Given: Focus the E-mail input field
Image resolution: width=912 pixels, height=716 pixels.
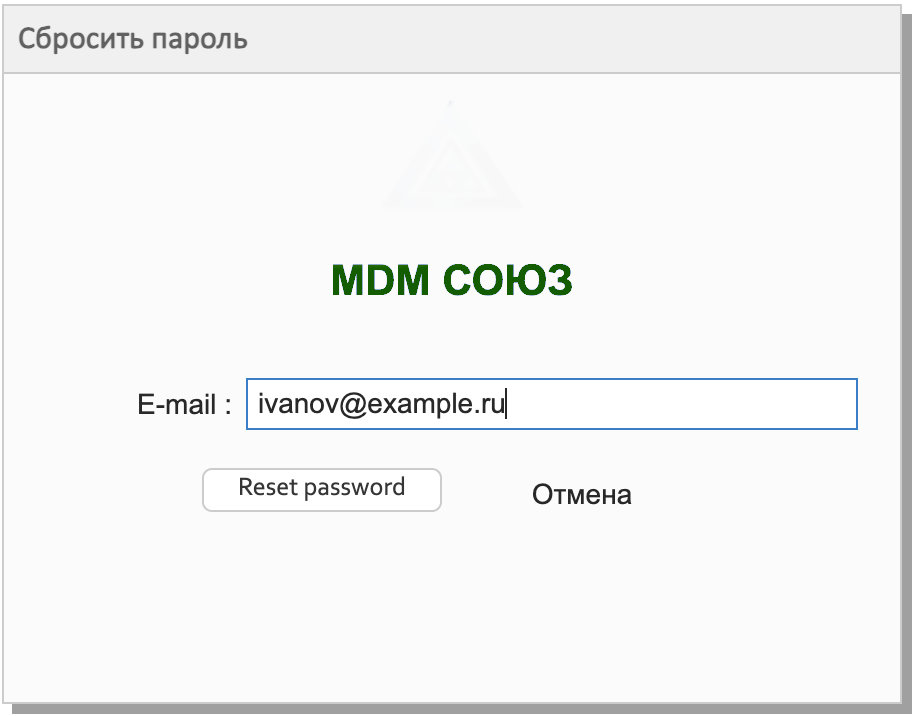Looking at the screenshot, I should 551,404.
